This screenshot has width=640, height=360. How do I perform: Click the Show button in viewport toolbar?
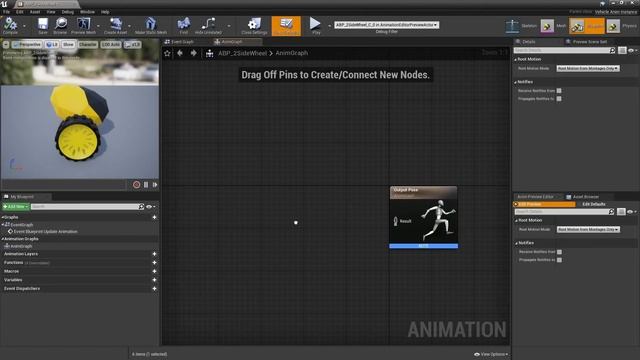(x=68, y=44)
